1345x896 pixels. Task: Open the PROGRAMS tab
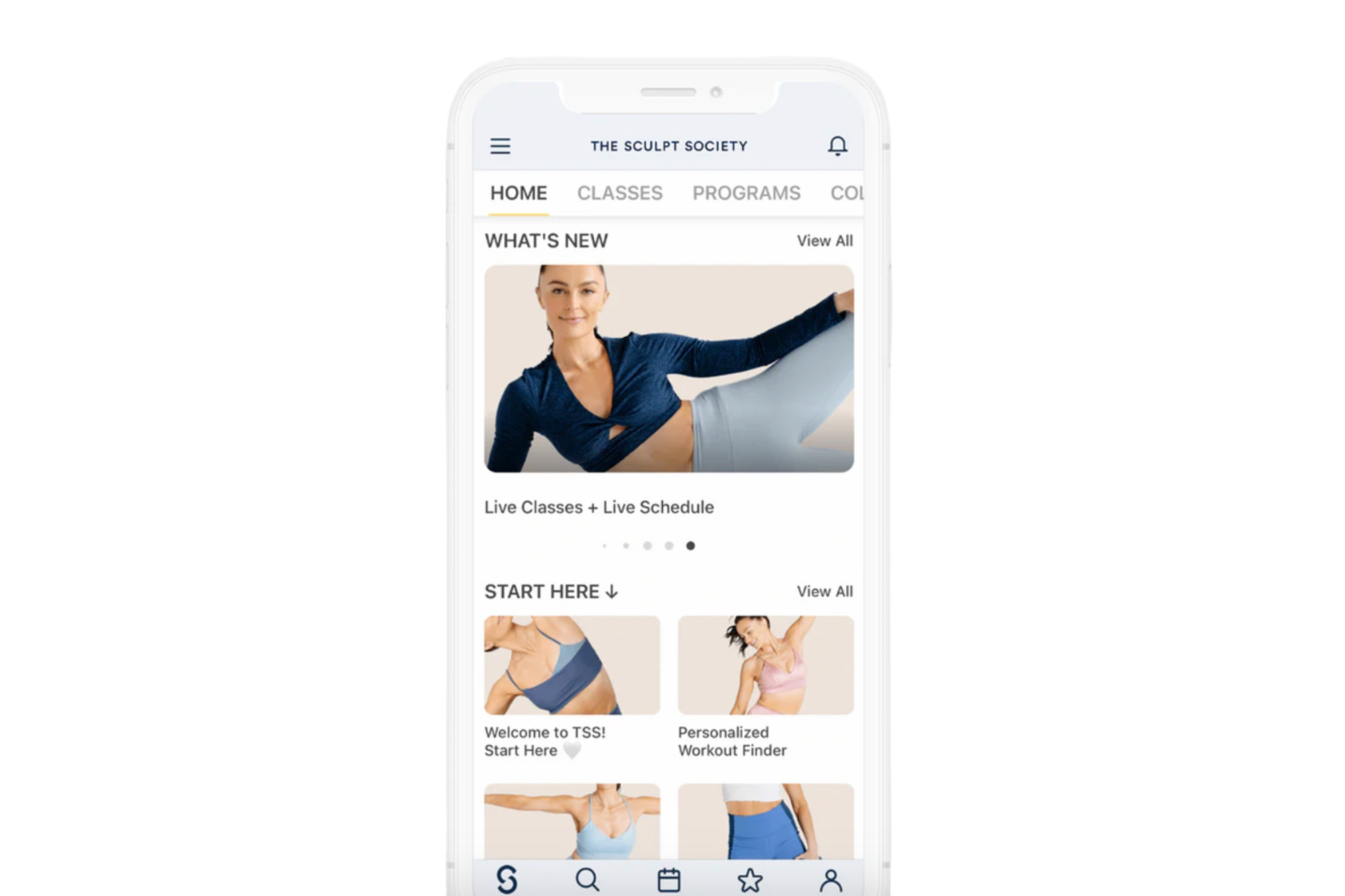coord(746,192)
